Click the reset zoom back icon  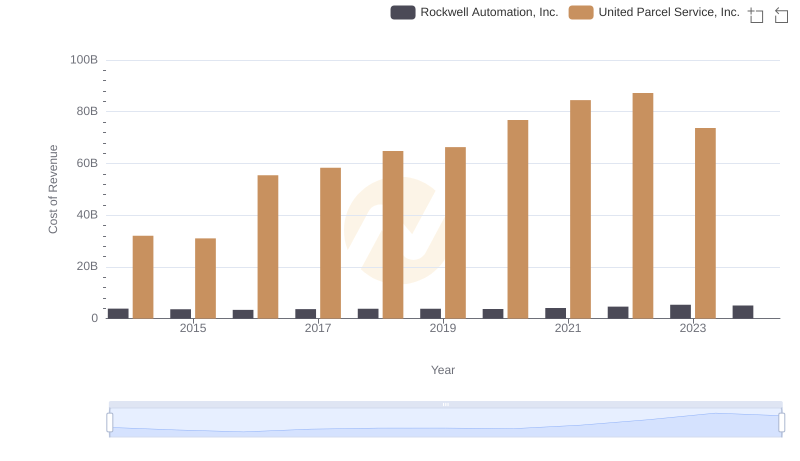point(781,15)
